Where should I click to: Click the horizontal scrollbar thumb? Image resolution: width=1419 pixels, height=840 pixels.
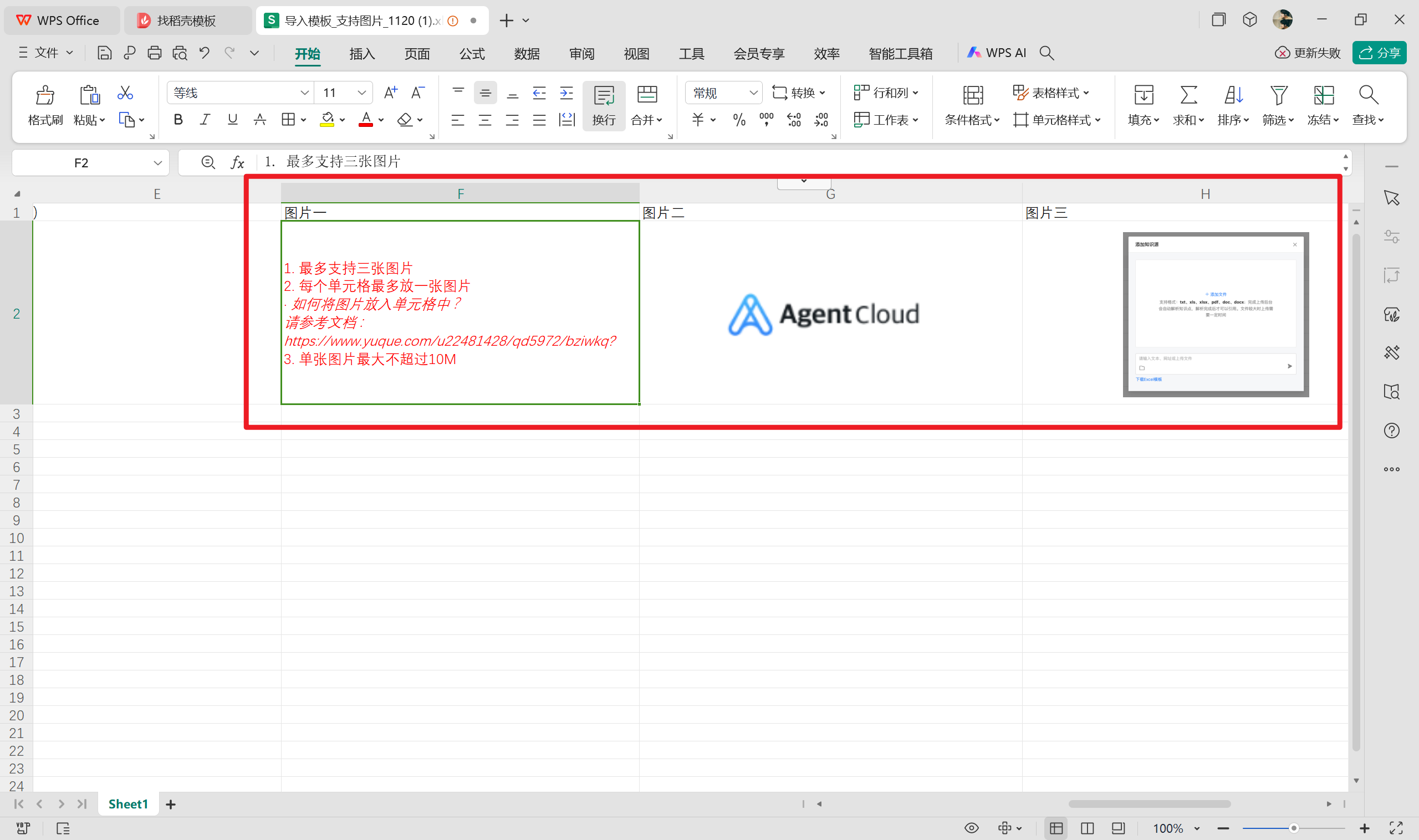1150,804
